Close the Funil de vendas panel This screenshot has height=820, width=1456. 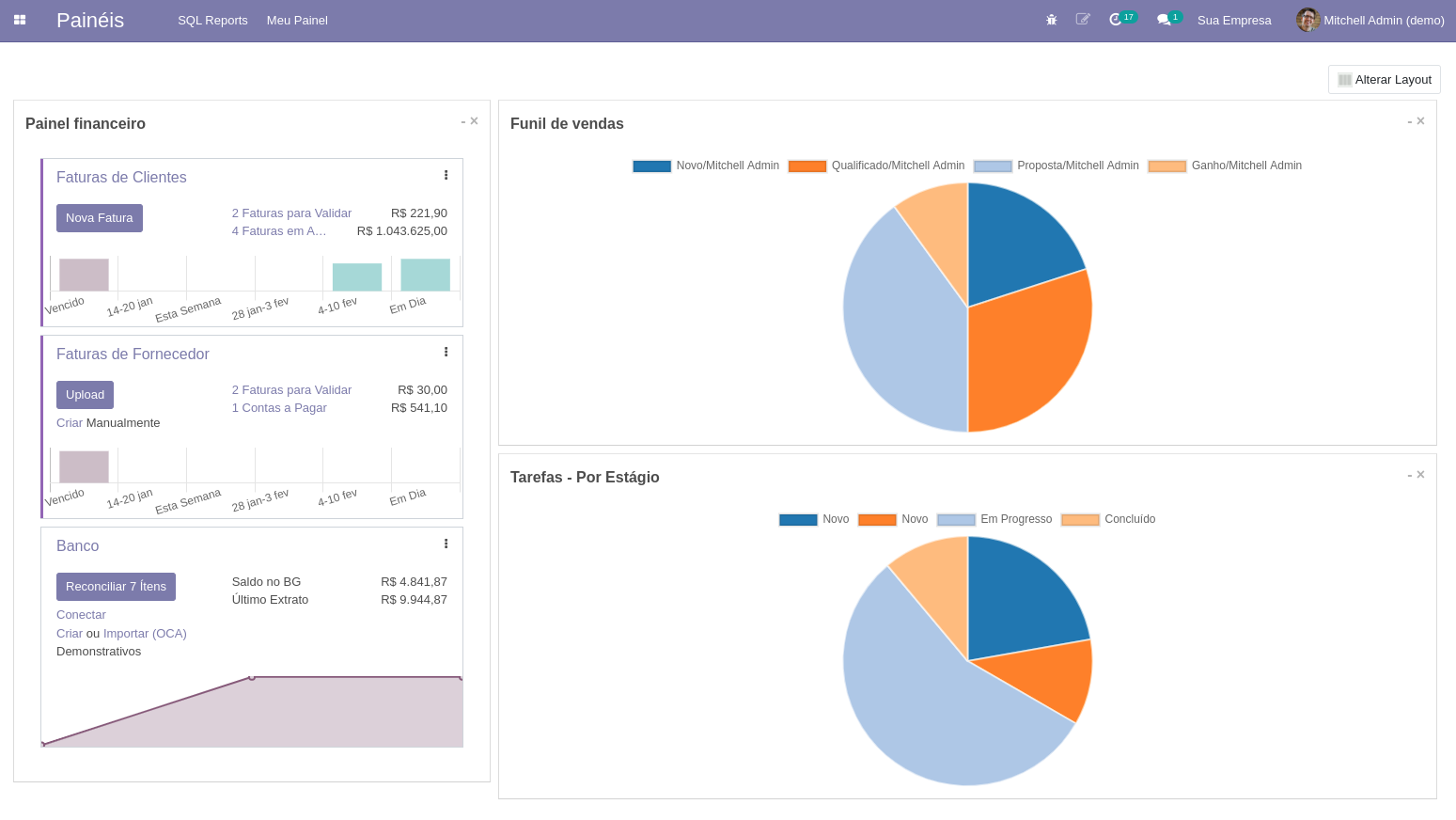(1421, 121)
